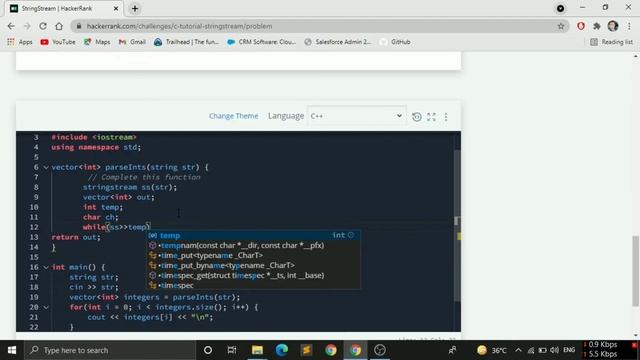Show hidden system tray icons
Viewport: 640px width, 360px height.
pyautogui.click(x=518, y=350)
